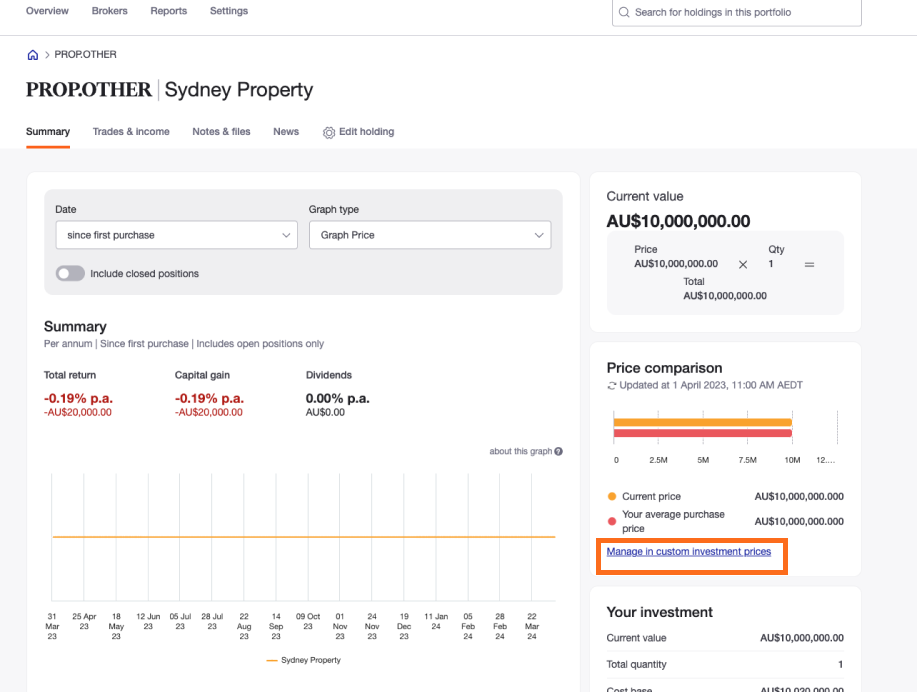Switch to Trades & income tab
Screen dimensions: 917x692
[x=131, y=132]
